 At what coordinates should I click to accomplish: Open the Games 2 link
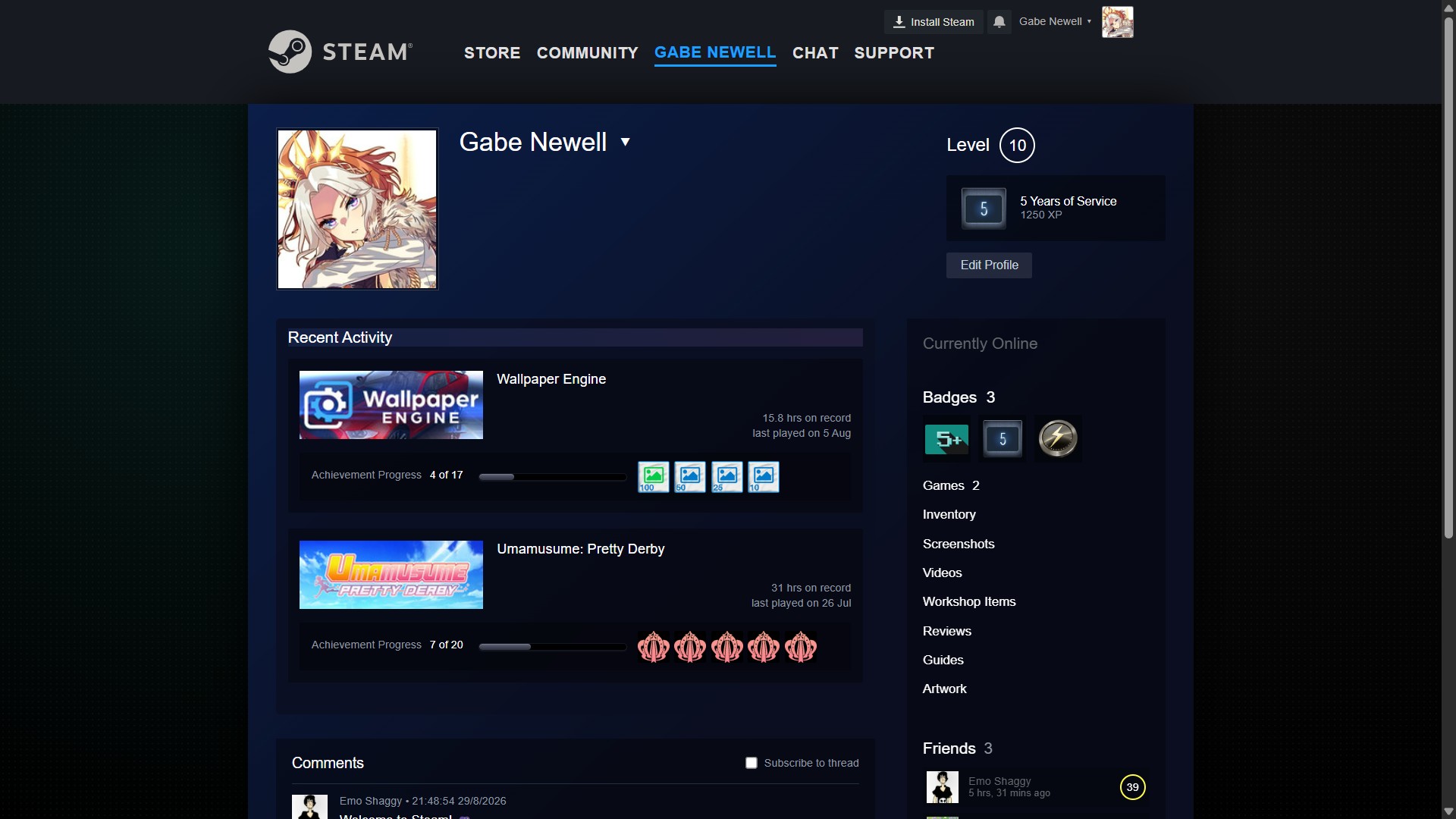951,485
